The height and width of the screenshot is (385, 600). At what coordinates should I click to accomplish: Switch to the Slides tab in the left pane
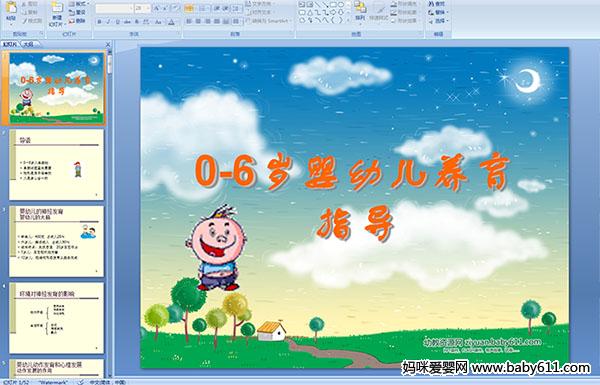click(x=10, y=44)
